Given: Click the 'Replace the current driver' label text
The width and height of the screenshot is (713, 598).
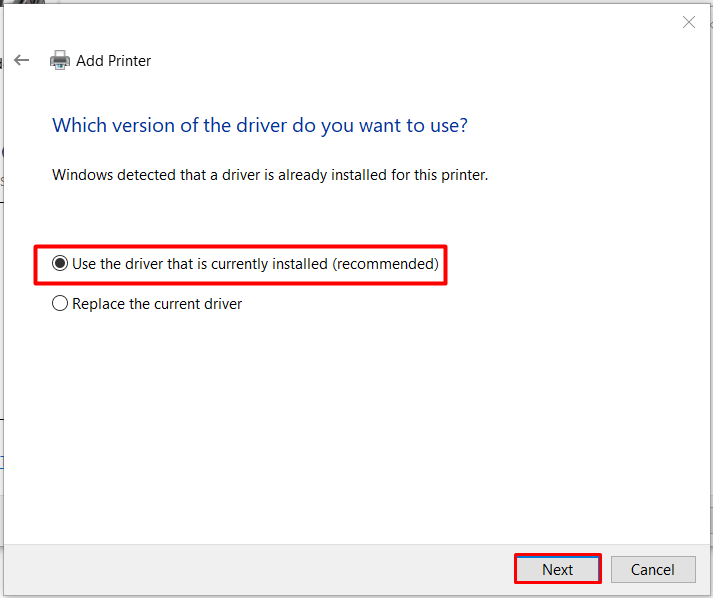Looking at the screenshot, I should coord(157,303).
